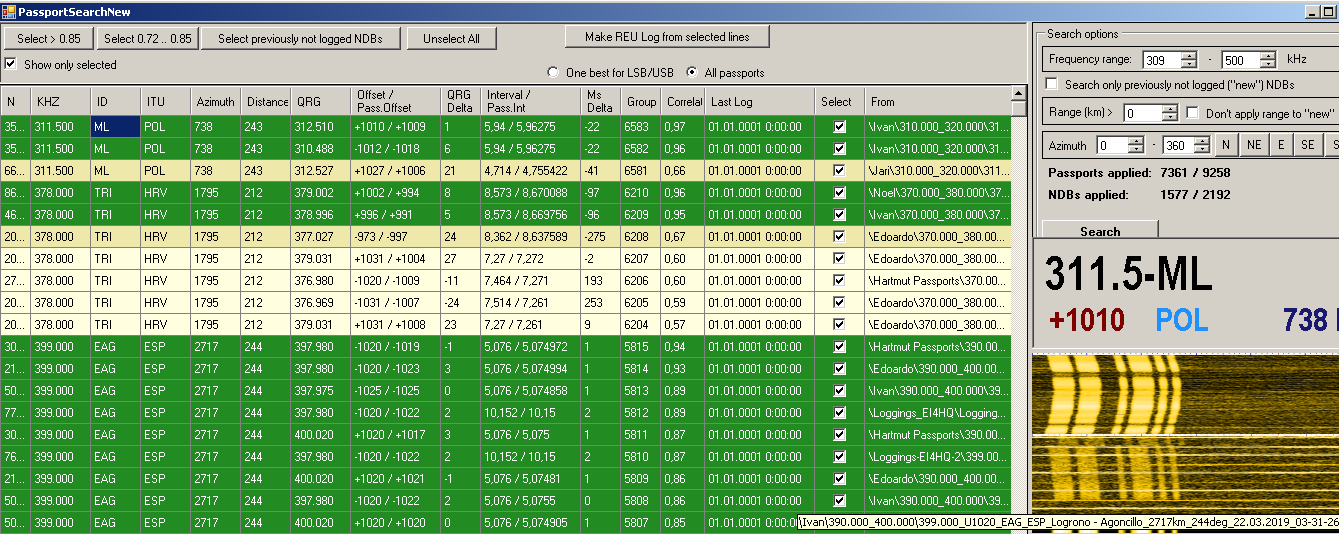Make REU Log from selected lines
Image resolution: width=1339 pixels, height=534 pixels.
(667, 37)
